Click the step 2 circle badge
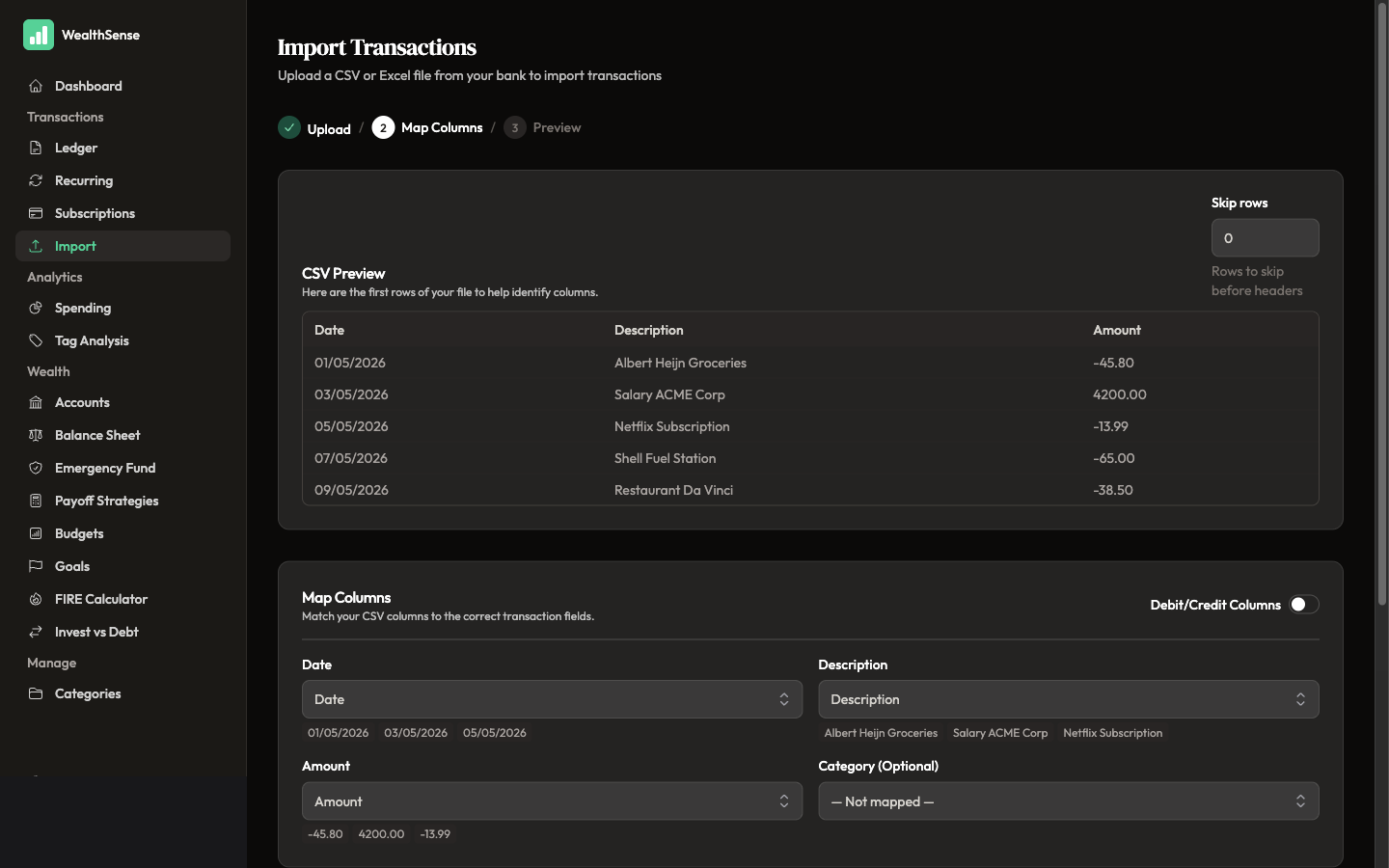The width and height of the screenshot is (1389, 868). pos(383,127)
